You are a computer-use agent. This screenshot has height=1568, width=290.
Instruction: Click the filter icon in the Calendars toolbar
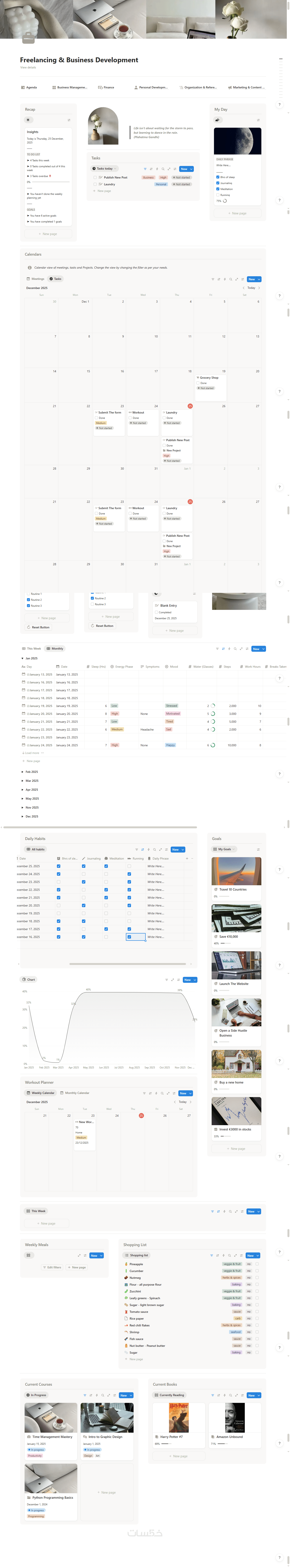pos(213,279)
